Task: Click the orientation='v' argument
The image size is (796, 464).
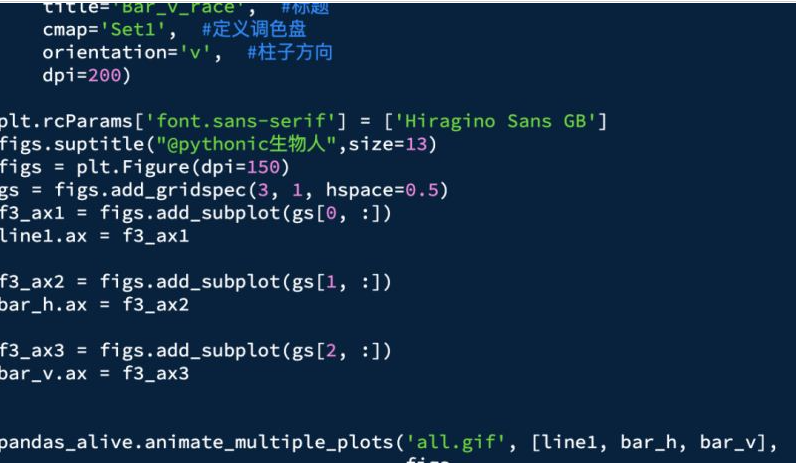Action: pos(126,52)
